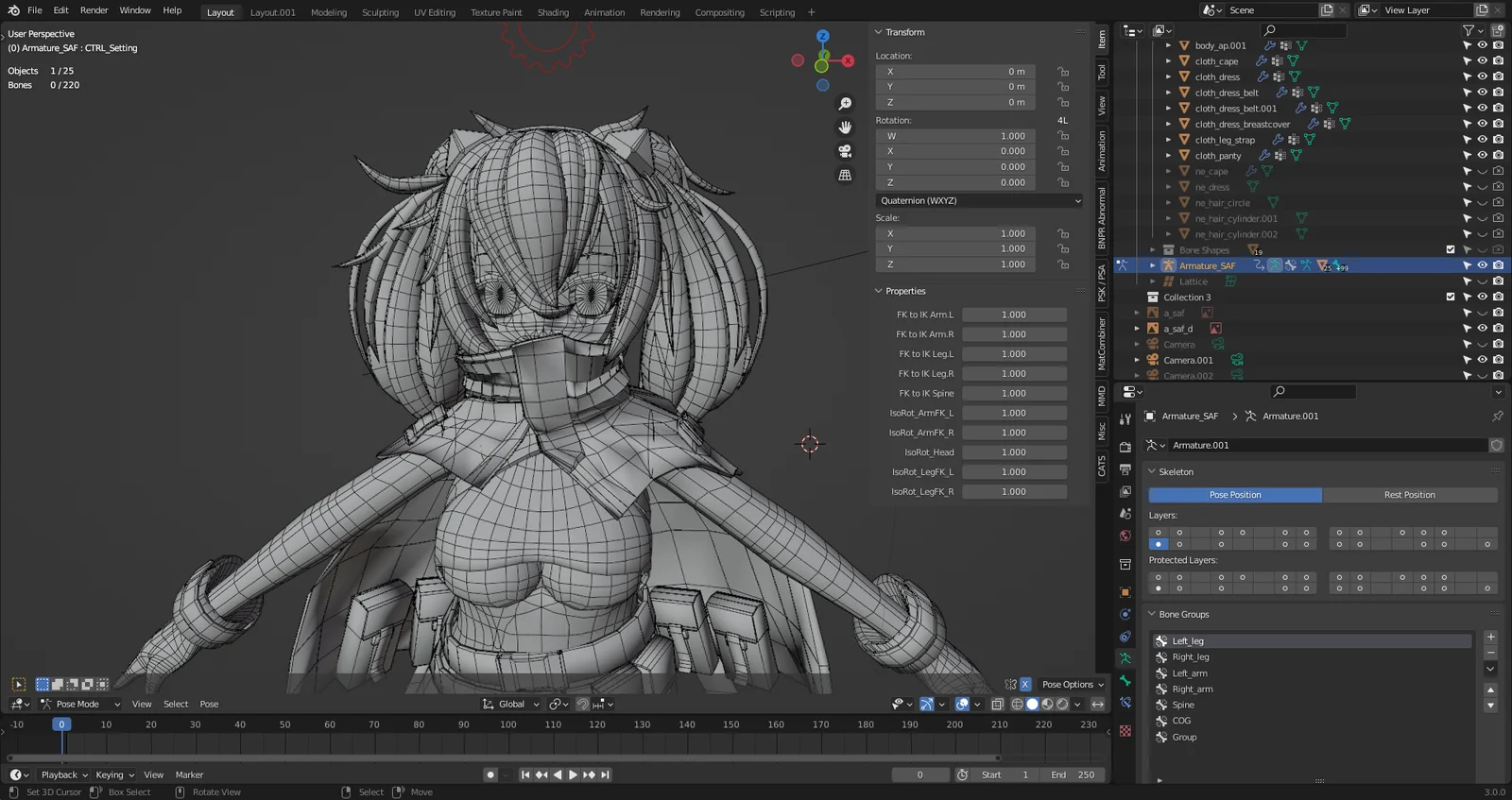
Task: Disable render camera icon for cloth_panty
Action: click(x=1498, y=156)
